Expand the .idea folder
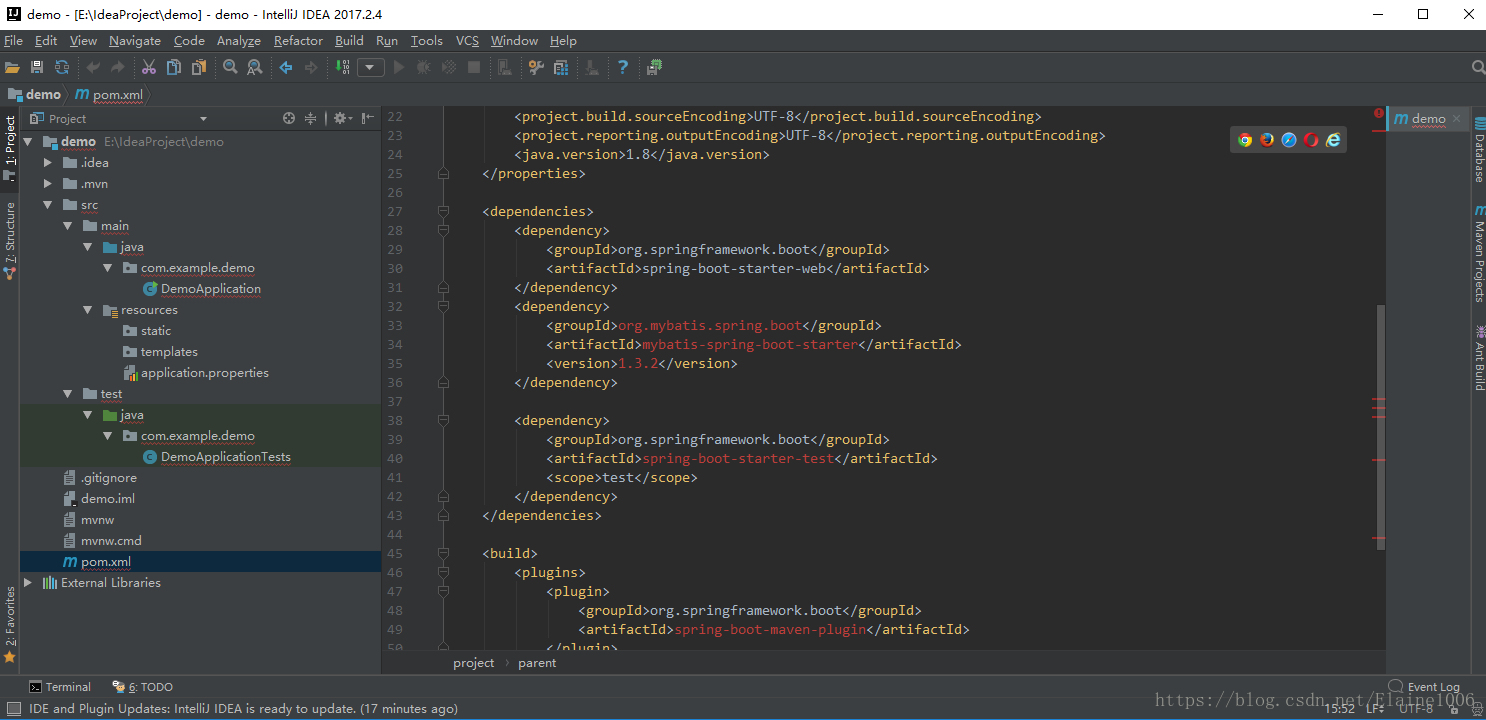The height and width of the screenshot is (720, 1486). coord(48,163)
